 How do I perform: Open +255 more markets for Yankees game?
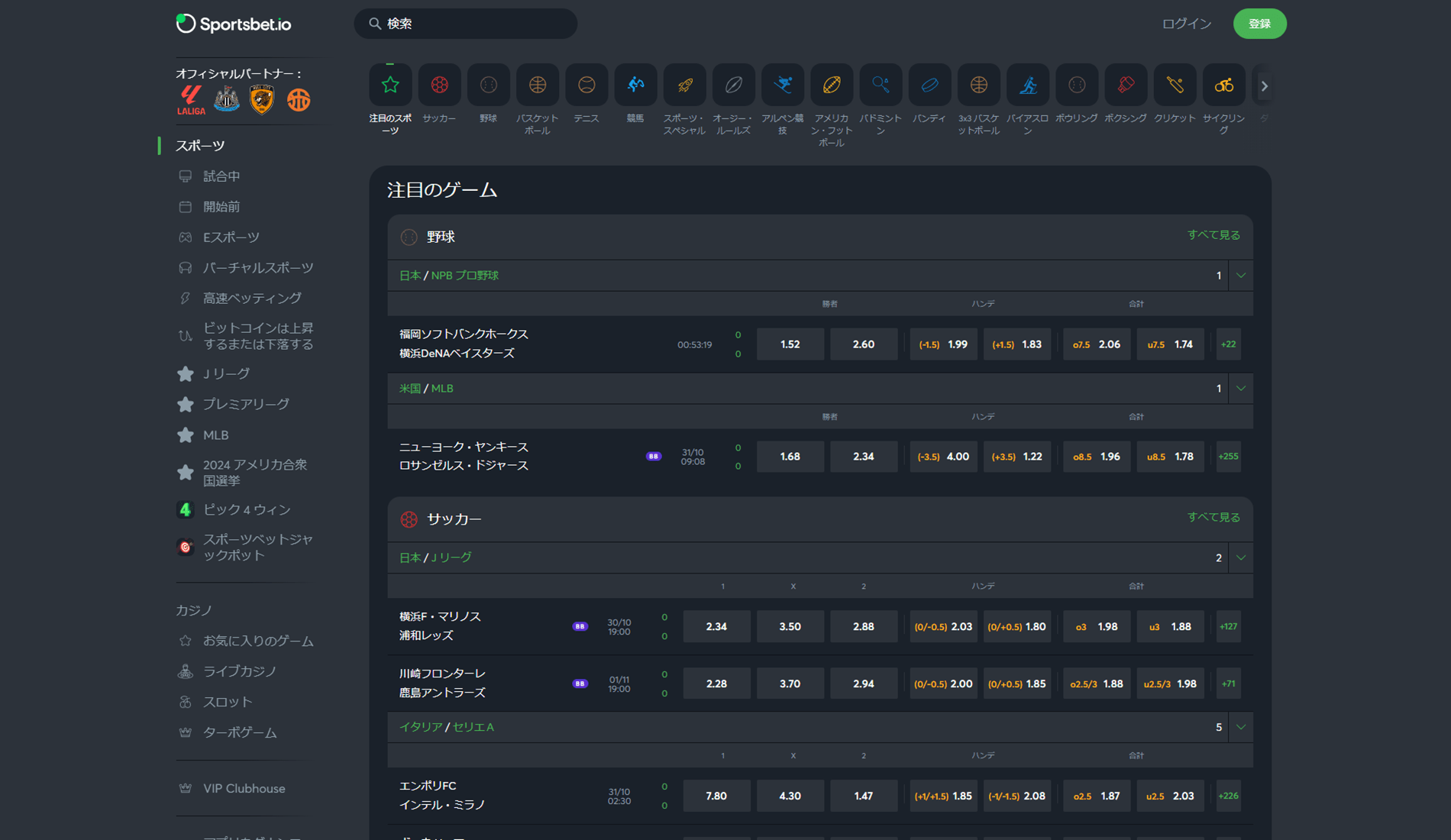pyautogui.click(x=1228, y=457)
